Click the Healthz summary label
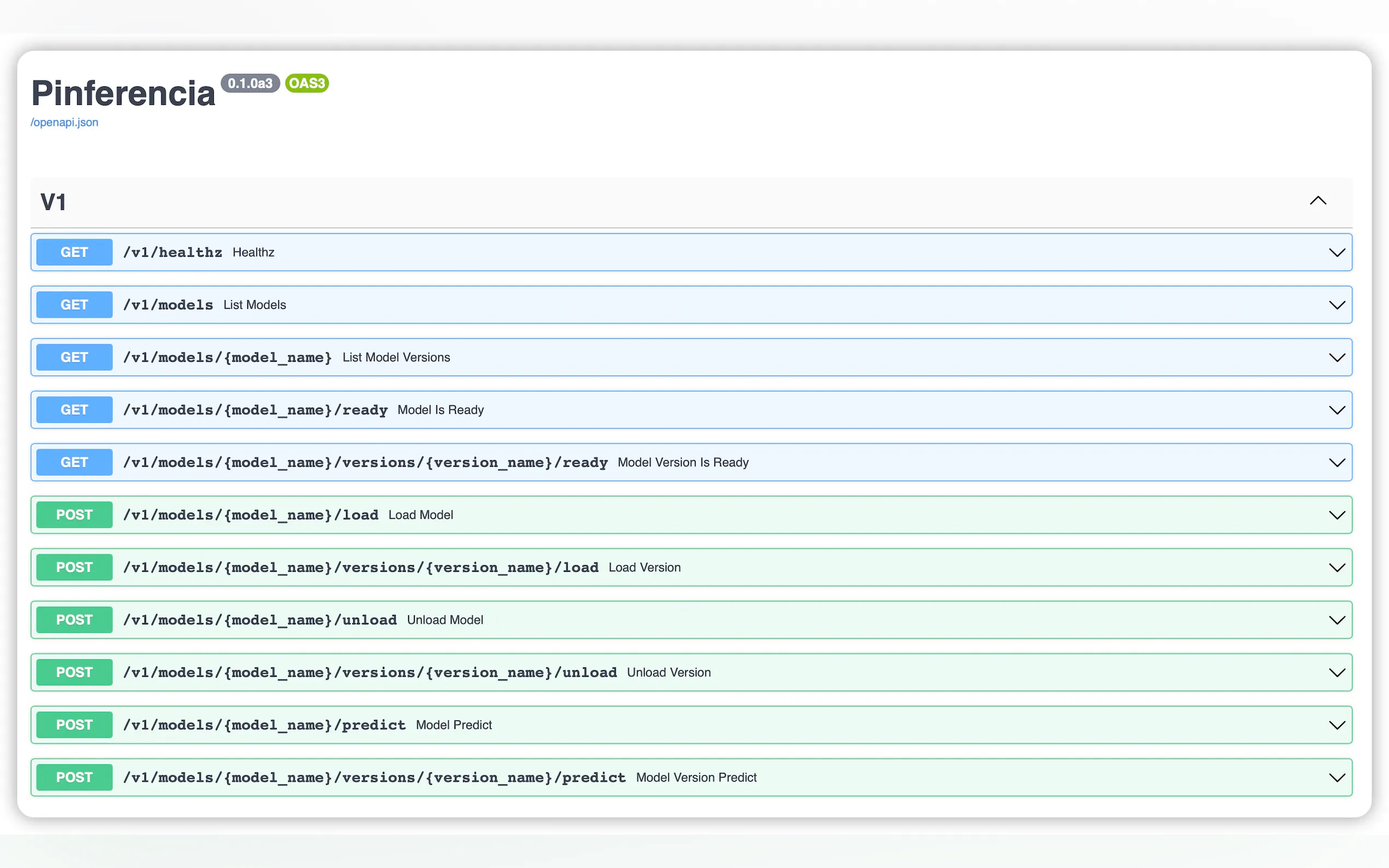1389x868 pixels. 253,253
